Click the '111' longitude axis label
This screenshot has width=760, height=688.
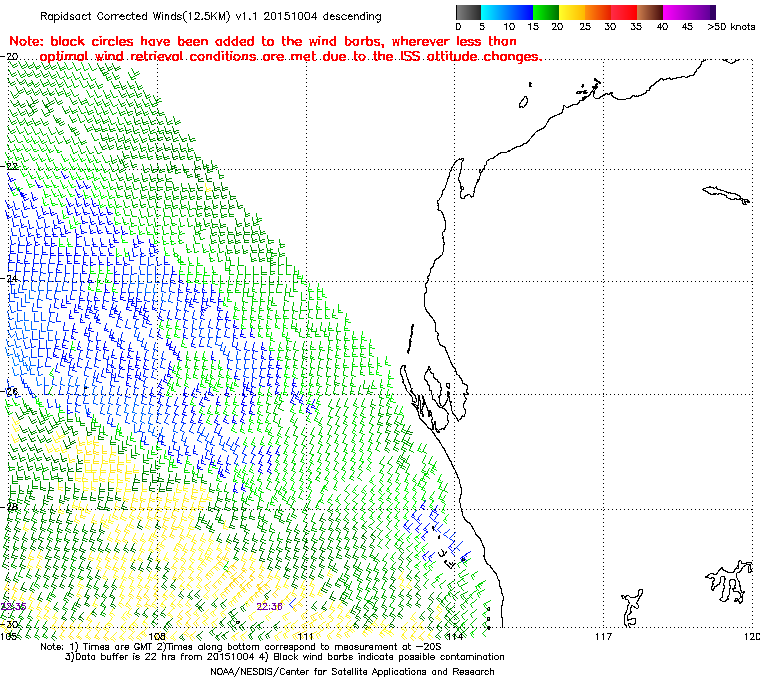coord(305,636)
